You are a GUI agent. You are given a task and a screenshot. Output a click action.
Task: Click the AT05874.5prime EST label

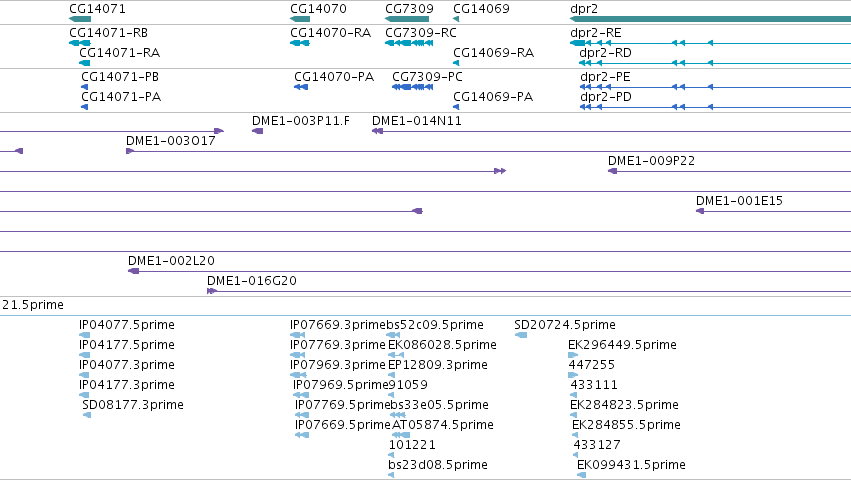pyautogui.click(x=443, y=425)
